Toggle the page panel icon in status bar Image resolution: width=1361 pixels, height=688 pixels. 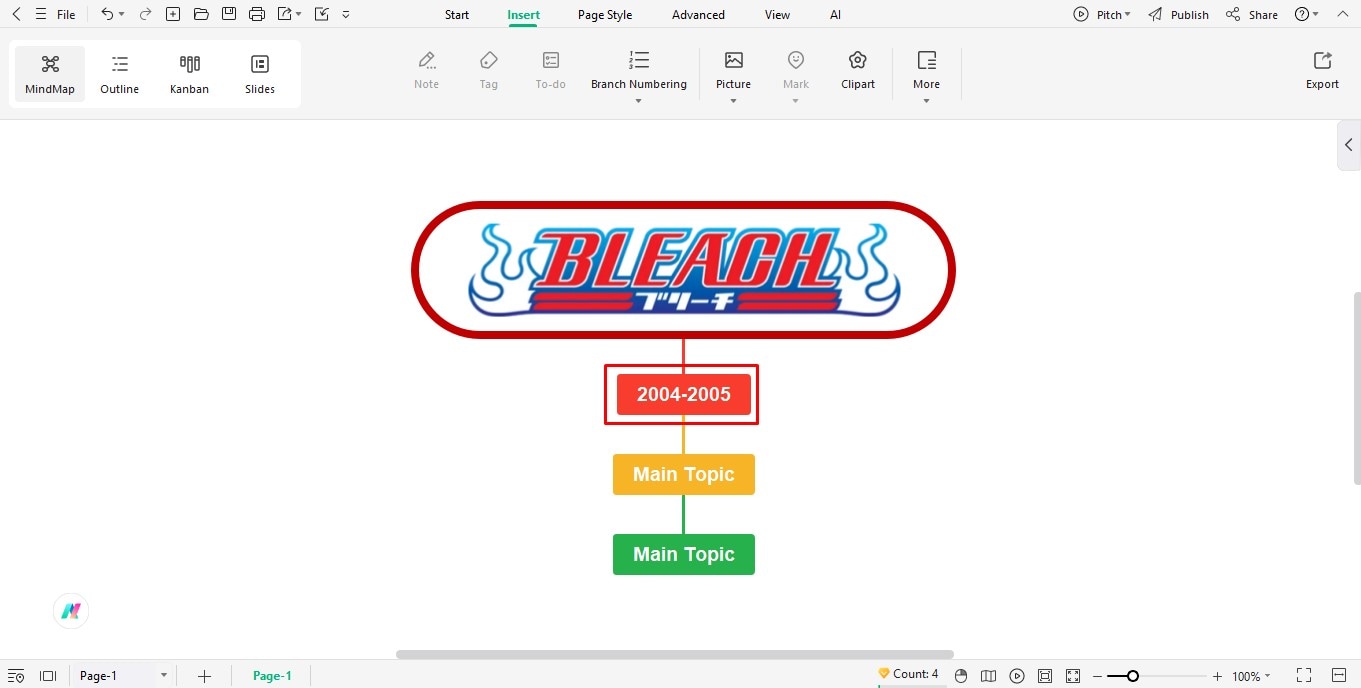pos(47,676)
